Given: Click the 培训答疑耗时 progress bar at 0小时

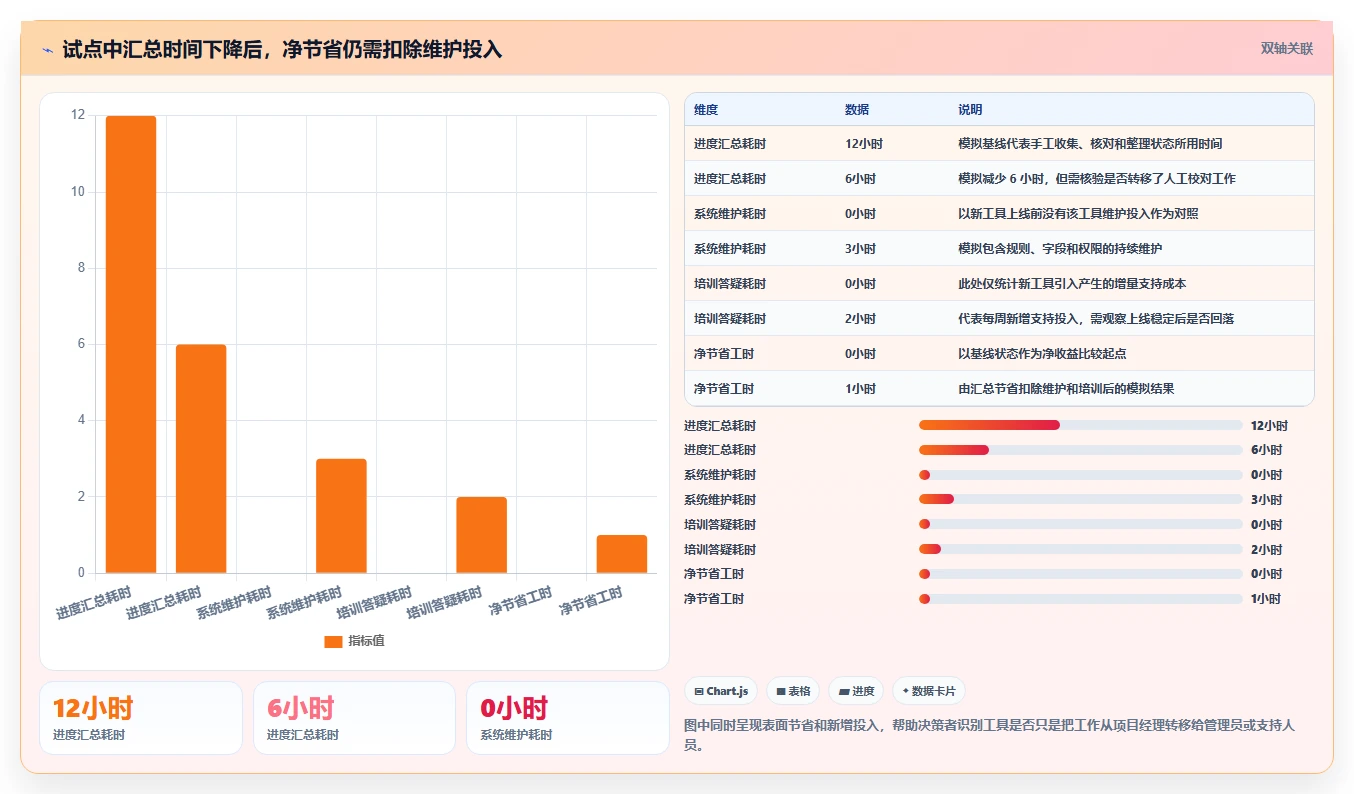Looking at the screenshot, I should coord(1081,524).
